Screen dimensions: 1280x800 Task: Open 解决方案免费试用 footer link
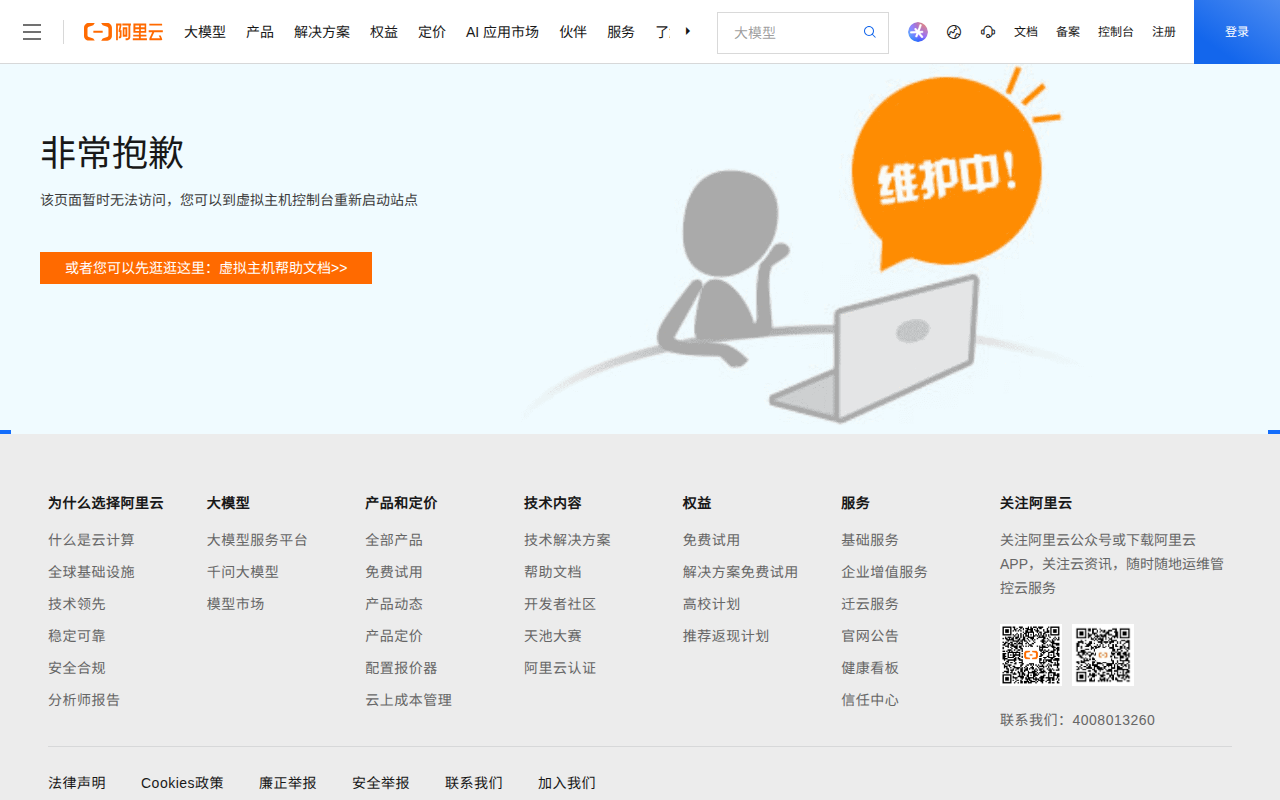coord(740,572)
